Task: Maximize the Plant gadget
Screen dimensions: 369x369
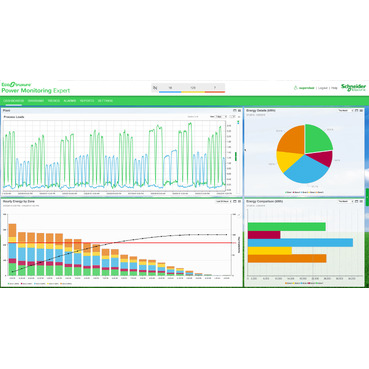Action: point(235,110)
